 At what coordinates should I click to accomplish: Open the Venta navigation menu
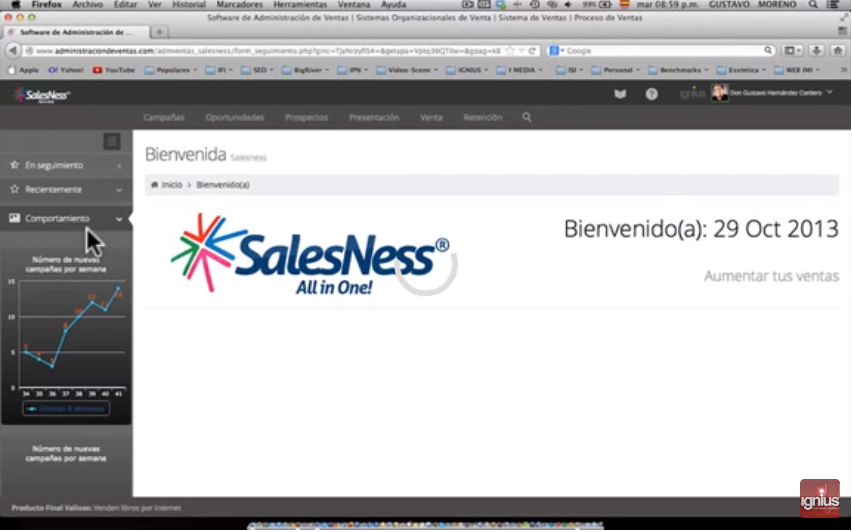pos(431,117)
